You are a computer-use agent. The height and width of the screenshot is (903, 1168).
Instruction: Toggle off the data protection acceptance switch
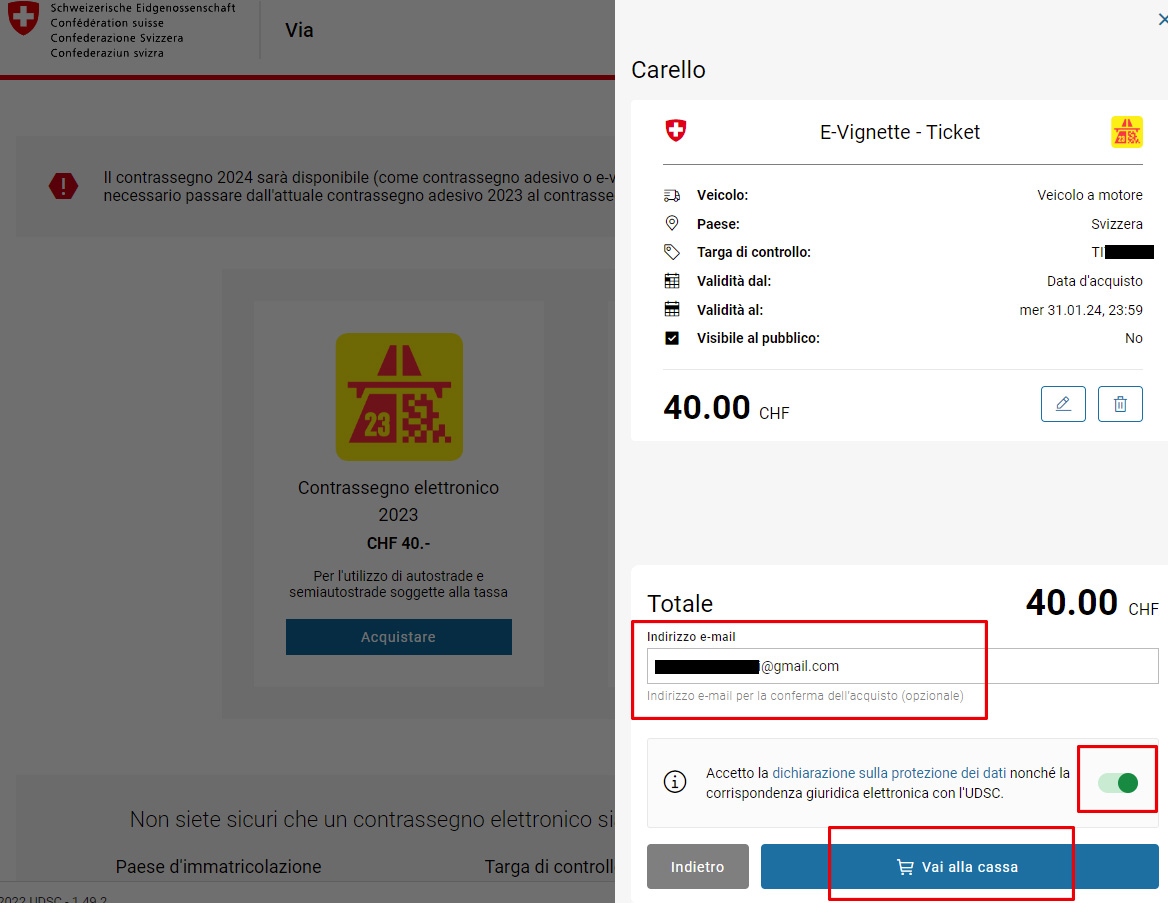tap(1118, 782)
